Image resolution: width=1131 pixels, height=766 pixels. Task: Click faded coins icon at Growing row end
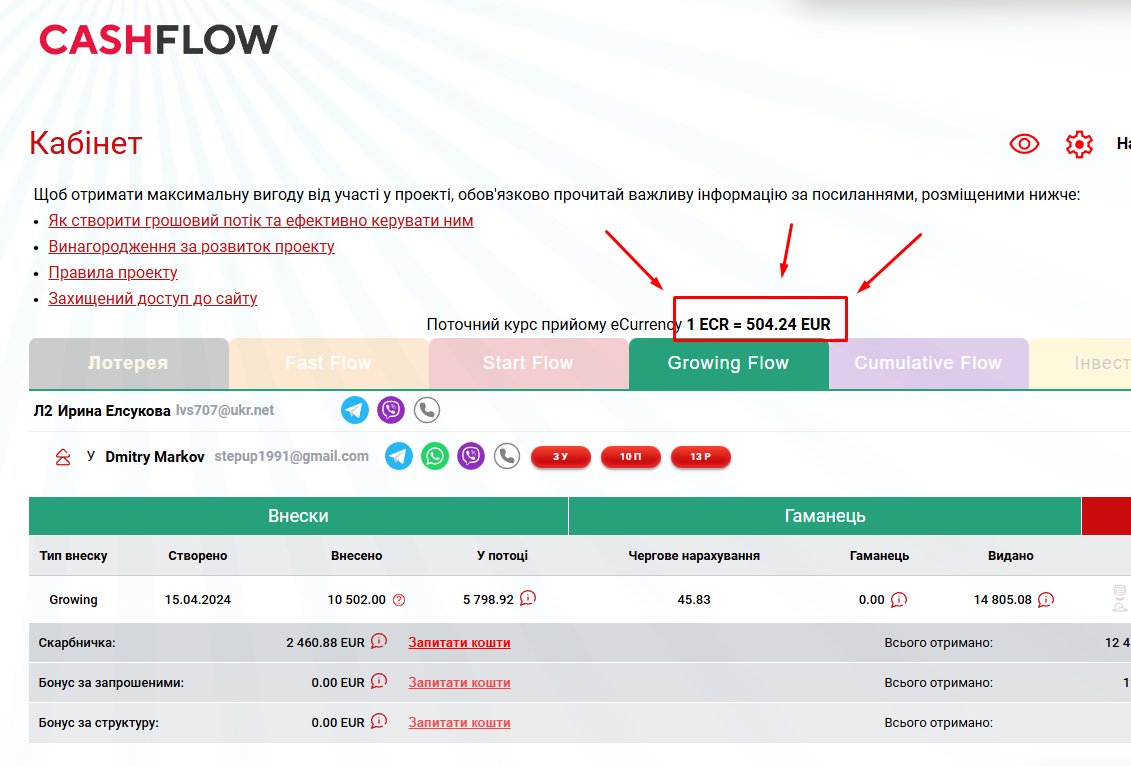(1119, 599)
